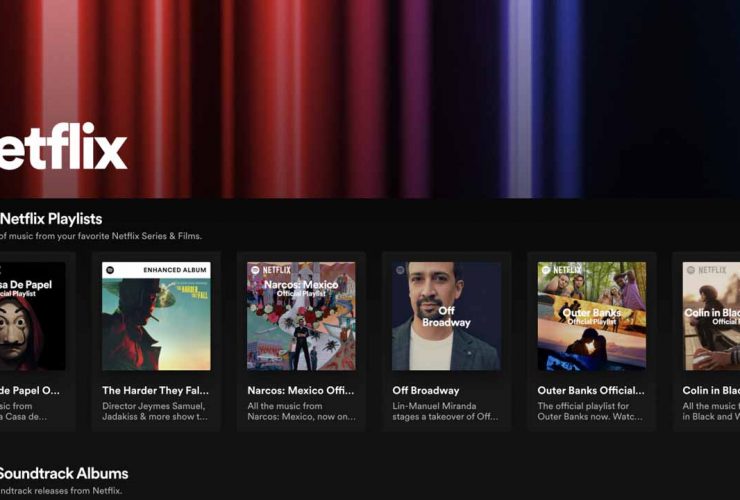Click description 'The official playlist for Outer Banks'
This screenshot has width=740, height=500.
(590, 411)
